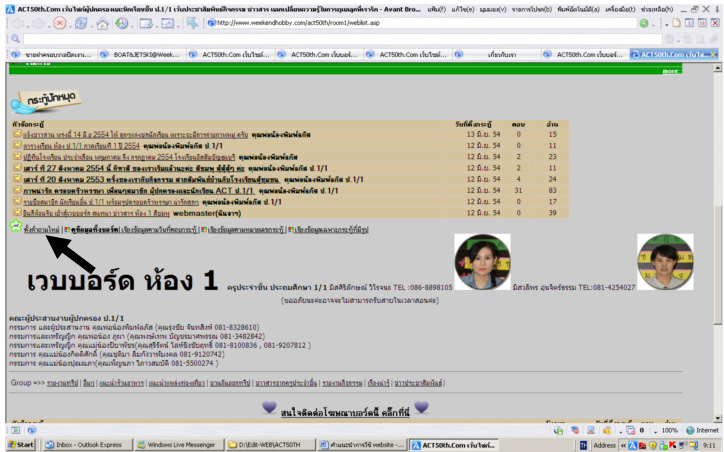Click the page vertical scrollbar track
Screen dimensions: 724x452
click(x=716, y=300)
